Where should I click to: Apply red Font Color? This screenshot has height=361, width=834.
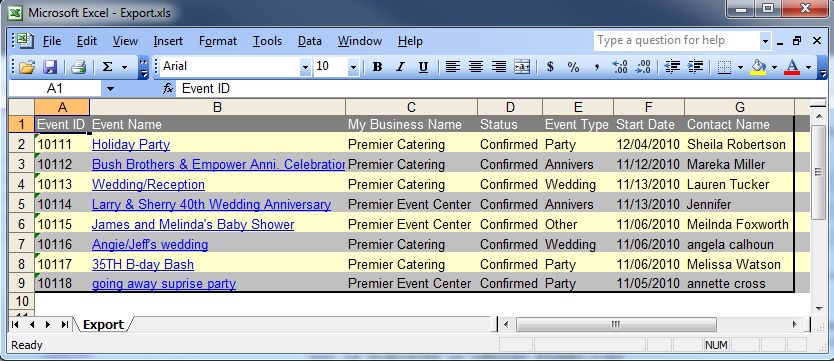(x=792, y=67)
